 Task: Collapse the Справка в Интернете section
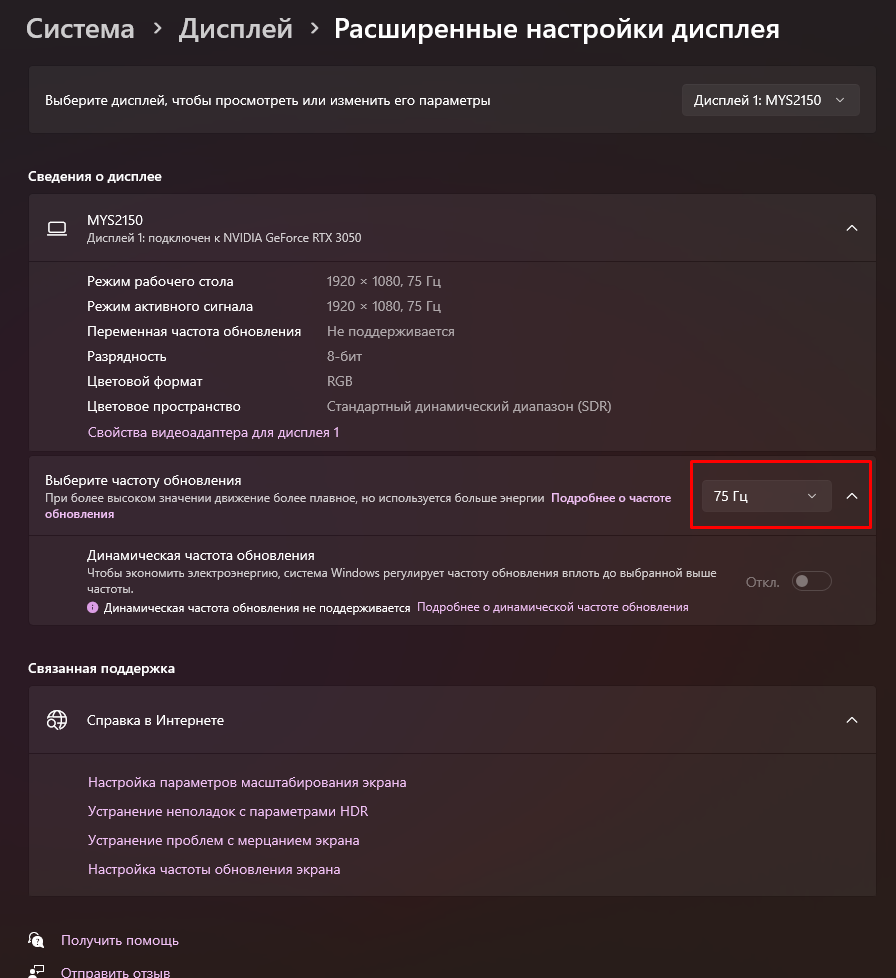click(852, 720)
